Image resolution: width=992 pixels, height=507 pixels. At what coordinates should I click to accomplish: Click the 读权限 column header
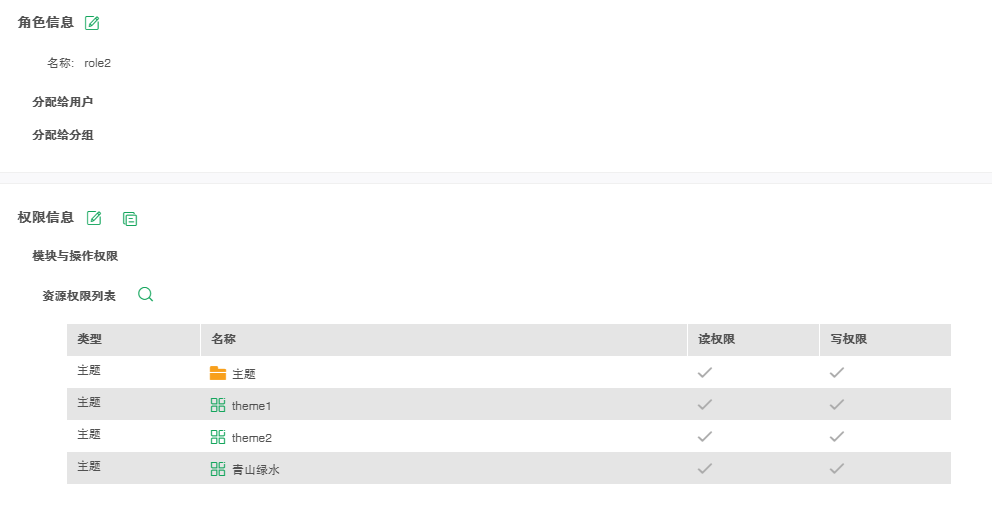[717, 340]
